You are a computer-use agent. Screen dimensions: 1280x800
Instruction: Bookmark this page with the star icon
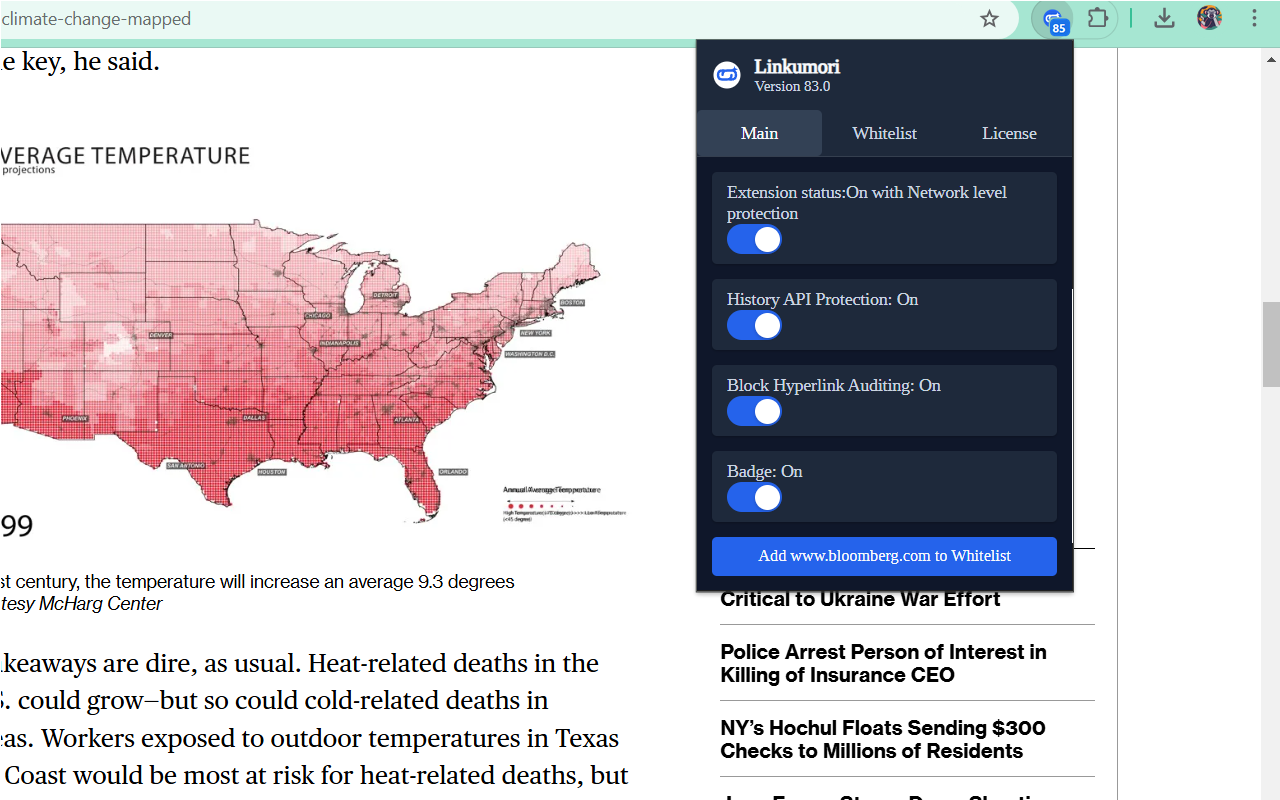point(989,19)
